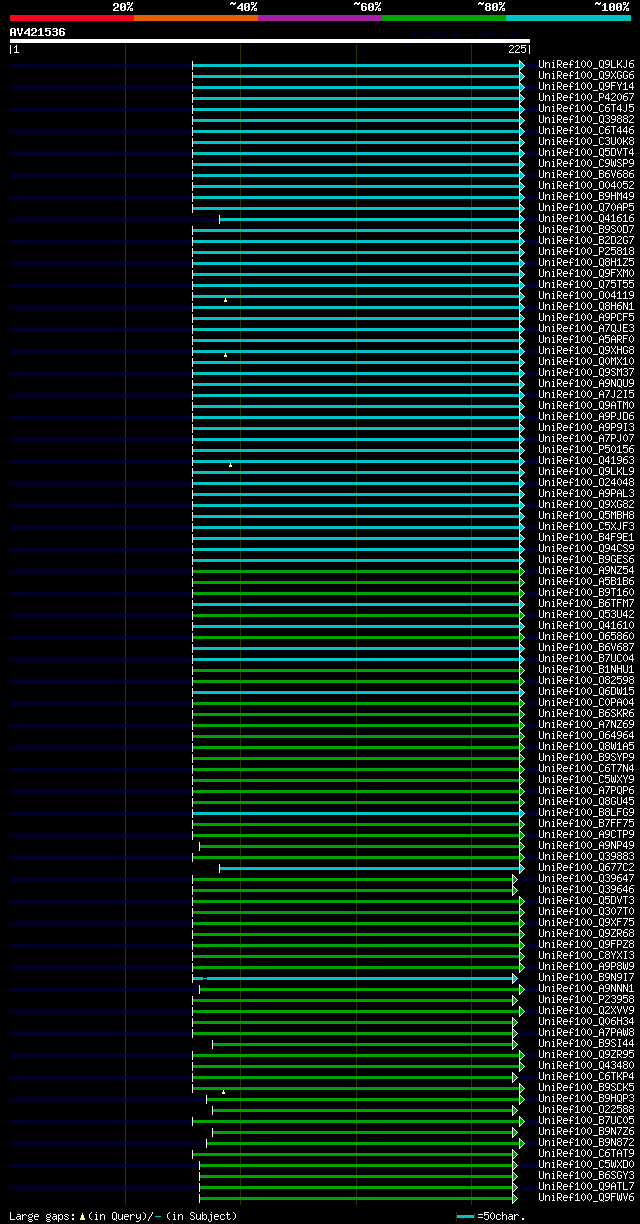Select hit label UniRef100_Q6DW15
Screen dimensions: 640x1224
[586, 691]
